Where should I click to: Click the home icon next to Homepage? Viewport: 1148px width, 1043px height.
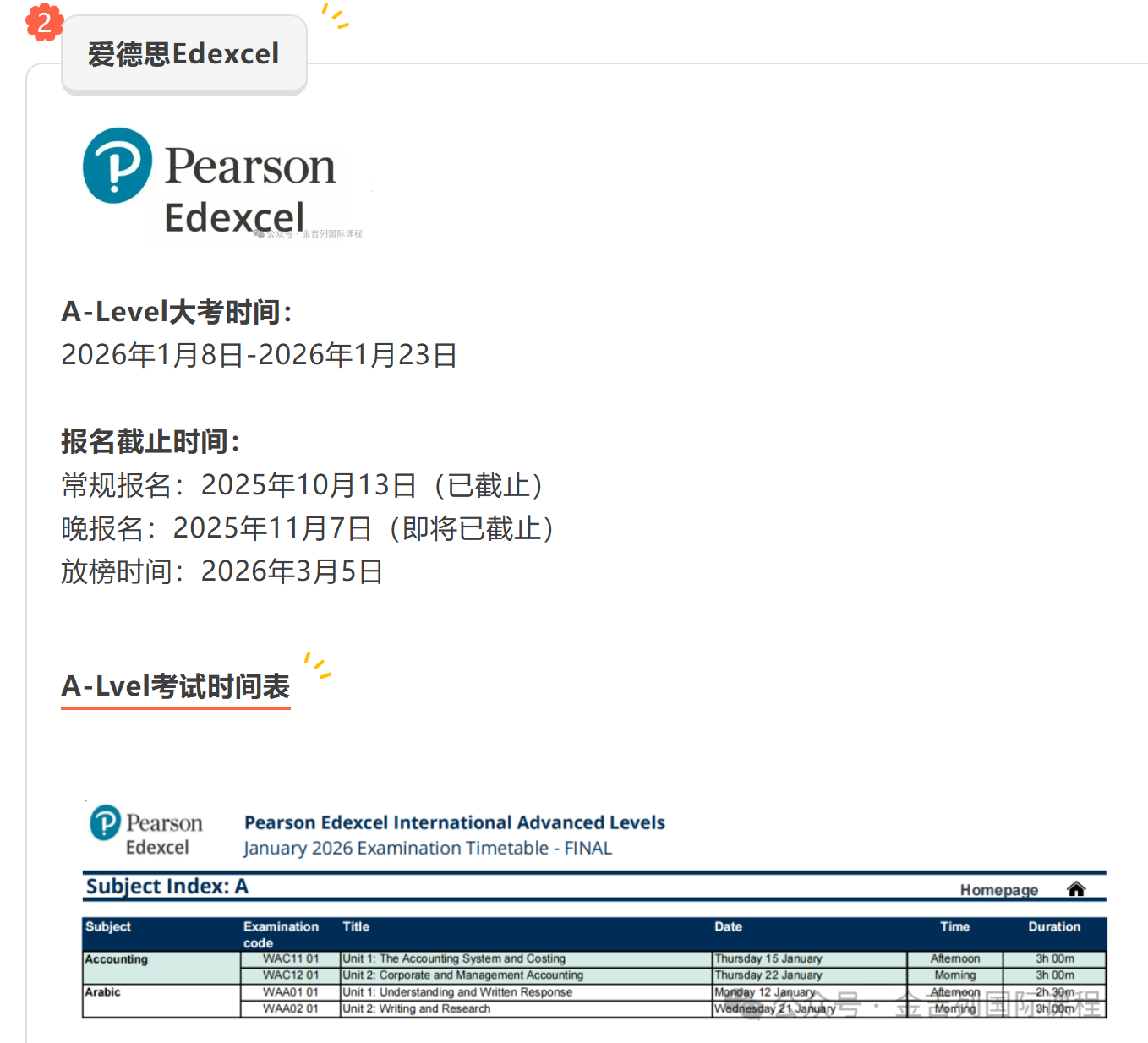1075,889
